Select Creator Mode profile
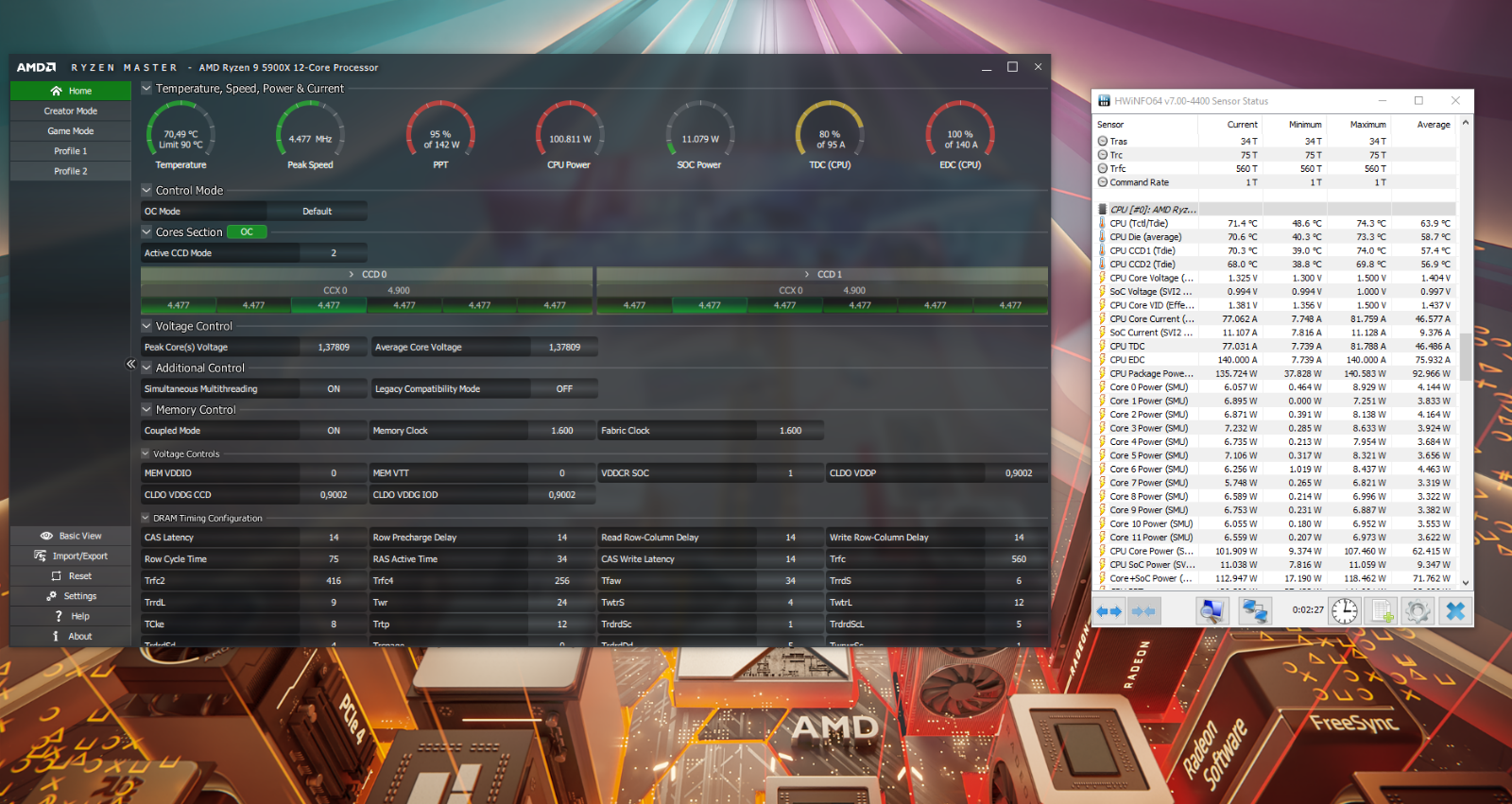The width and height of the screenshot is (1512, 804). coord(71,111)
